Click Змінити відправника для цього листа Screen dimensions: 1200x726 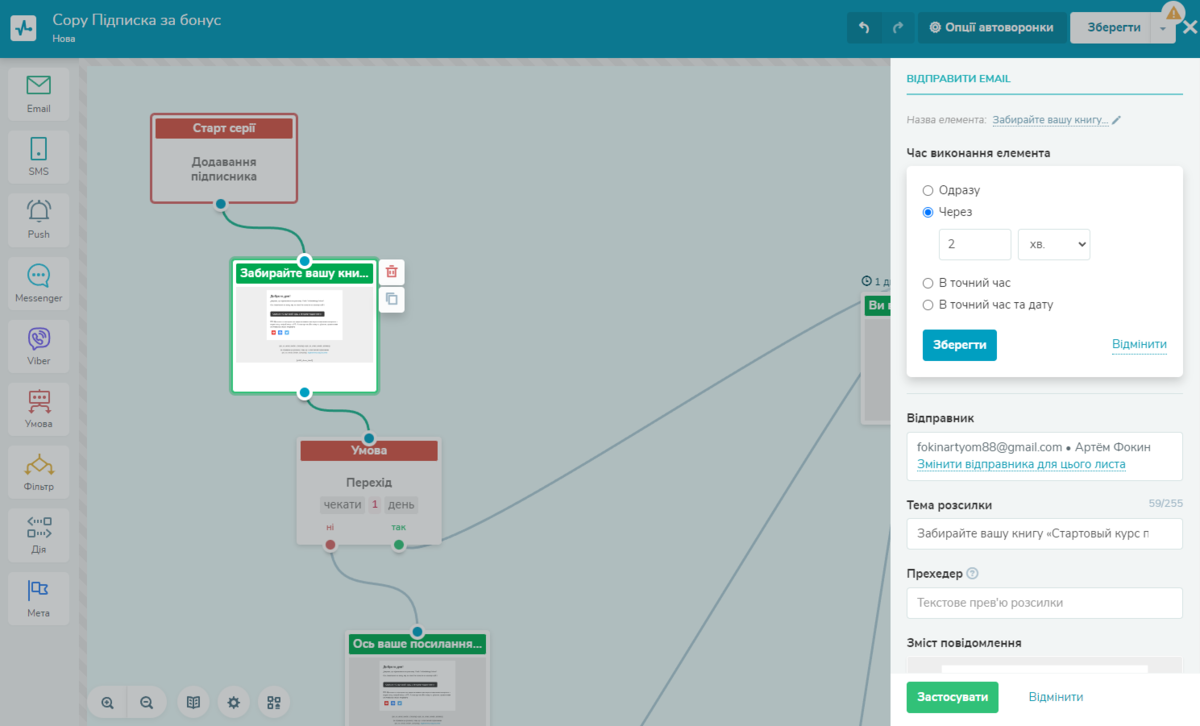1021,465
